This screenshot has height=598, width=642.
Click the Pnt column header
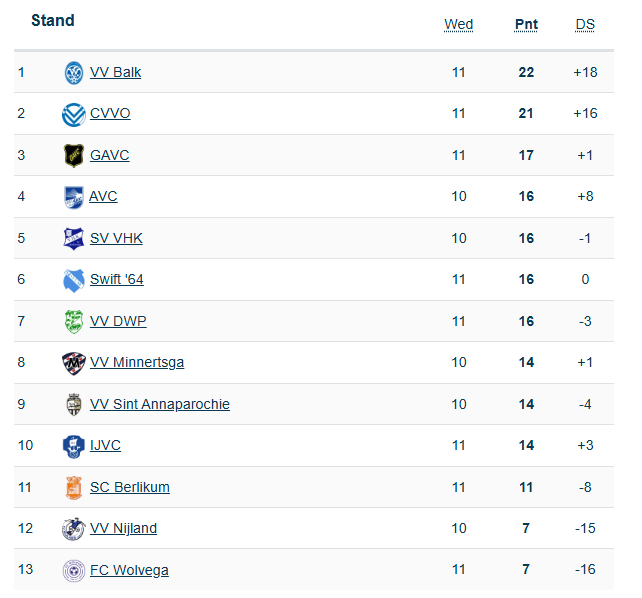coord(526,24)
